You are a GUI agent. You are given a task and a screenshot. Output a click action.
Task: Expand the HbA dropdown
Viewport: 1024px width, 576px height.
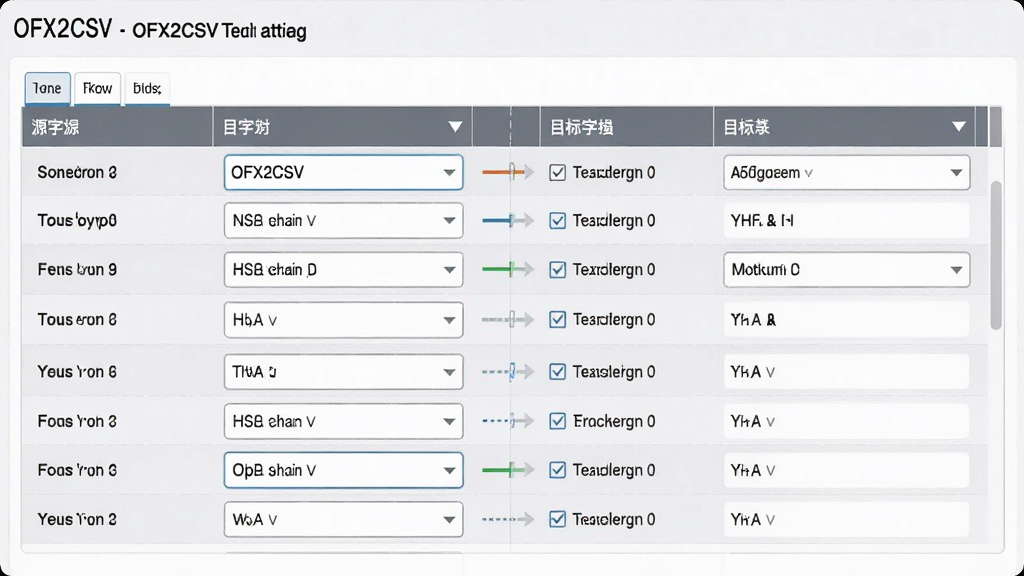[x=344, y=319]
